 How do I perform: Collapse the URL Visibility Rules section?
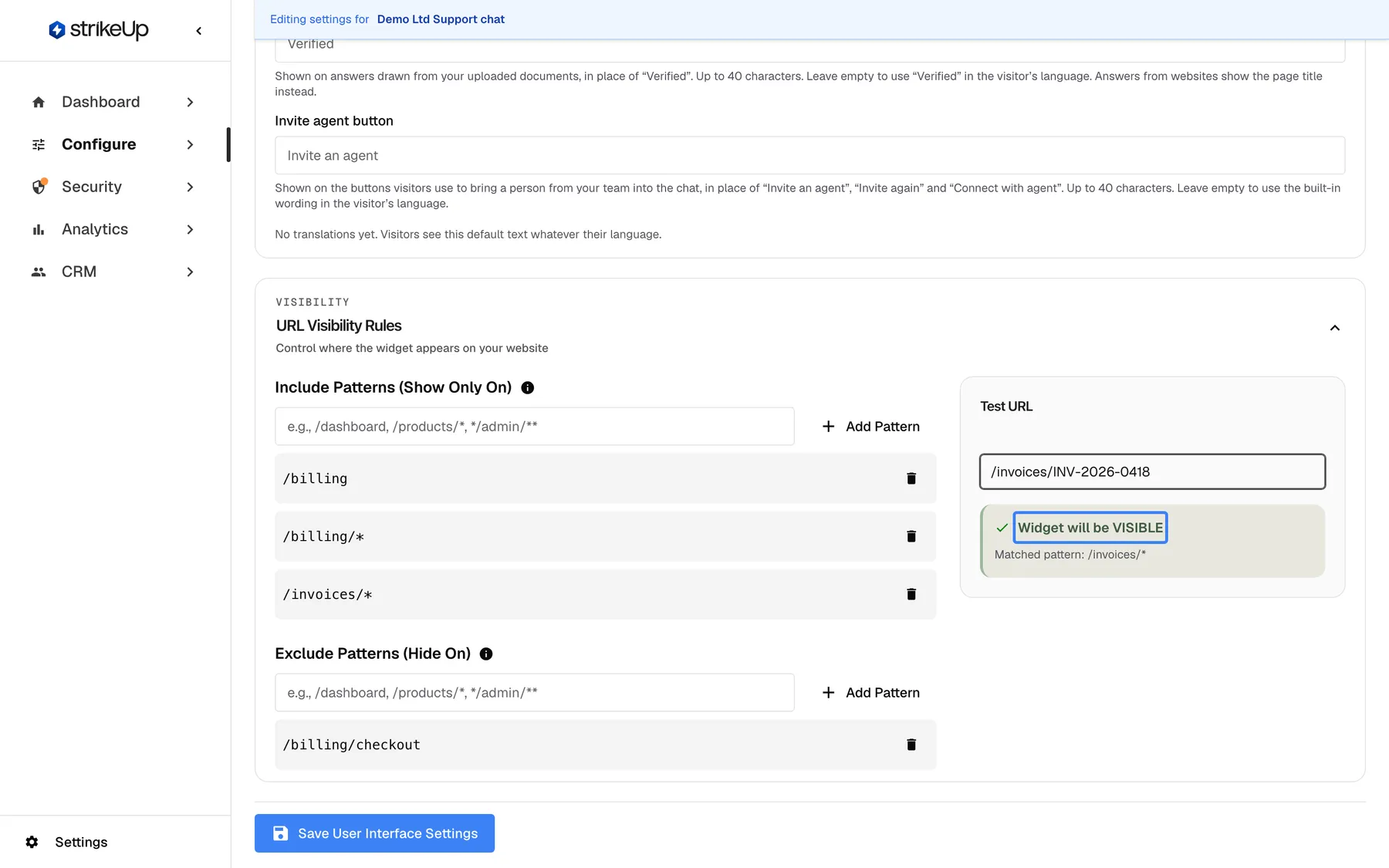pyautogui.click(x=1335, y=328)
